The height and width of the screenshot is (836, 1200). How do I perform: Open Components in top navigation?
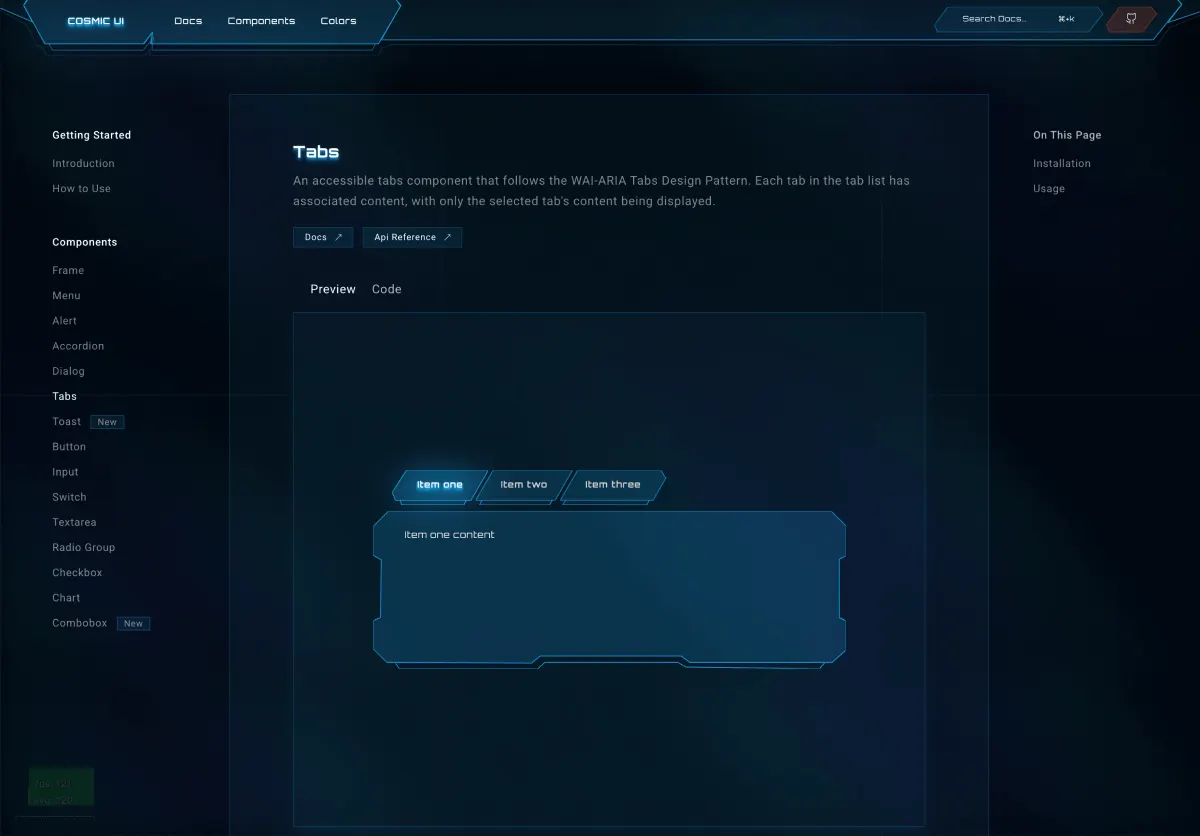tap(261, 21)
